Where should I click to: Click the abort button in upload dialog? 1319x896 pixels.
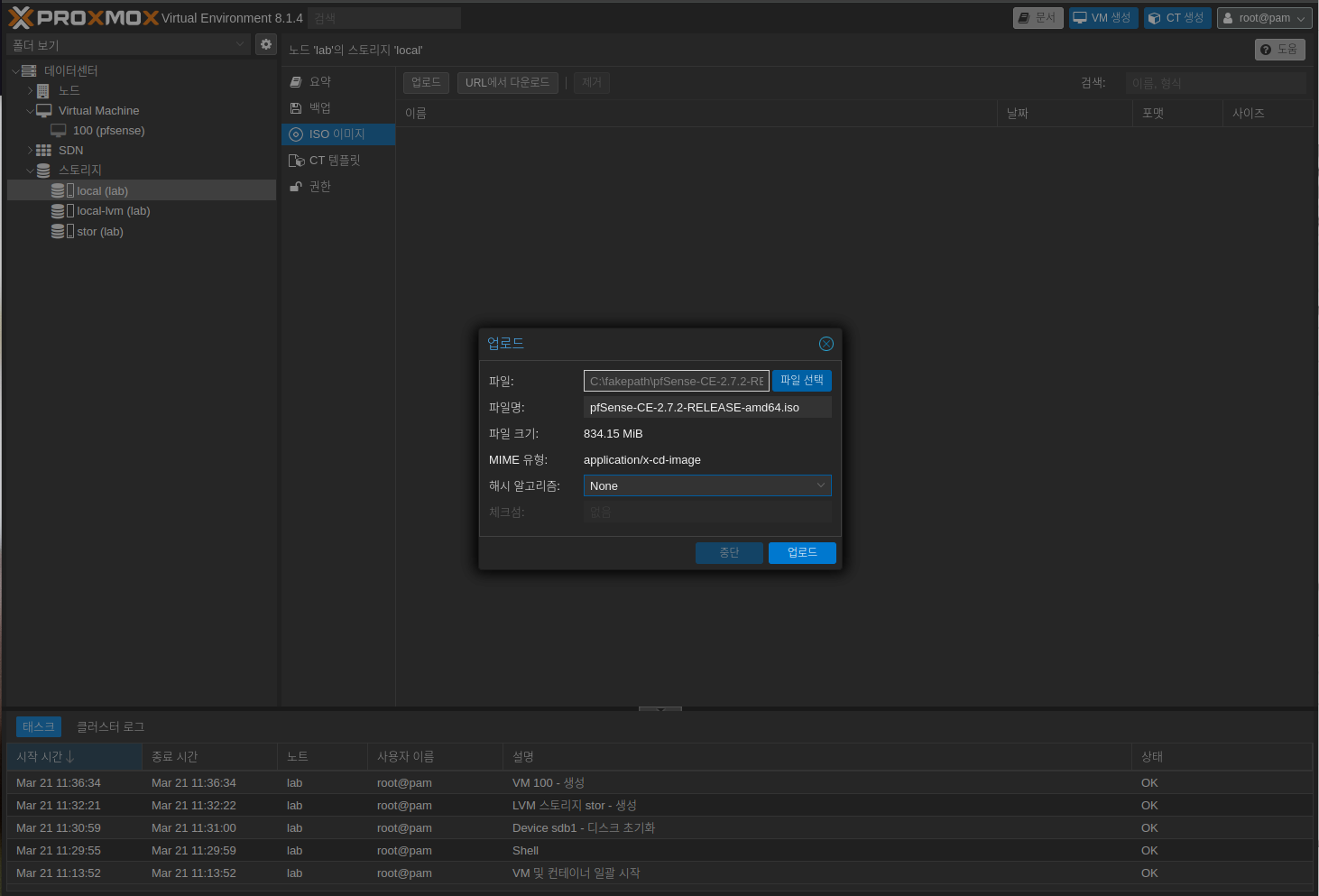[x=729, y=553]
